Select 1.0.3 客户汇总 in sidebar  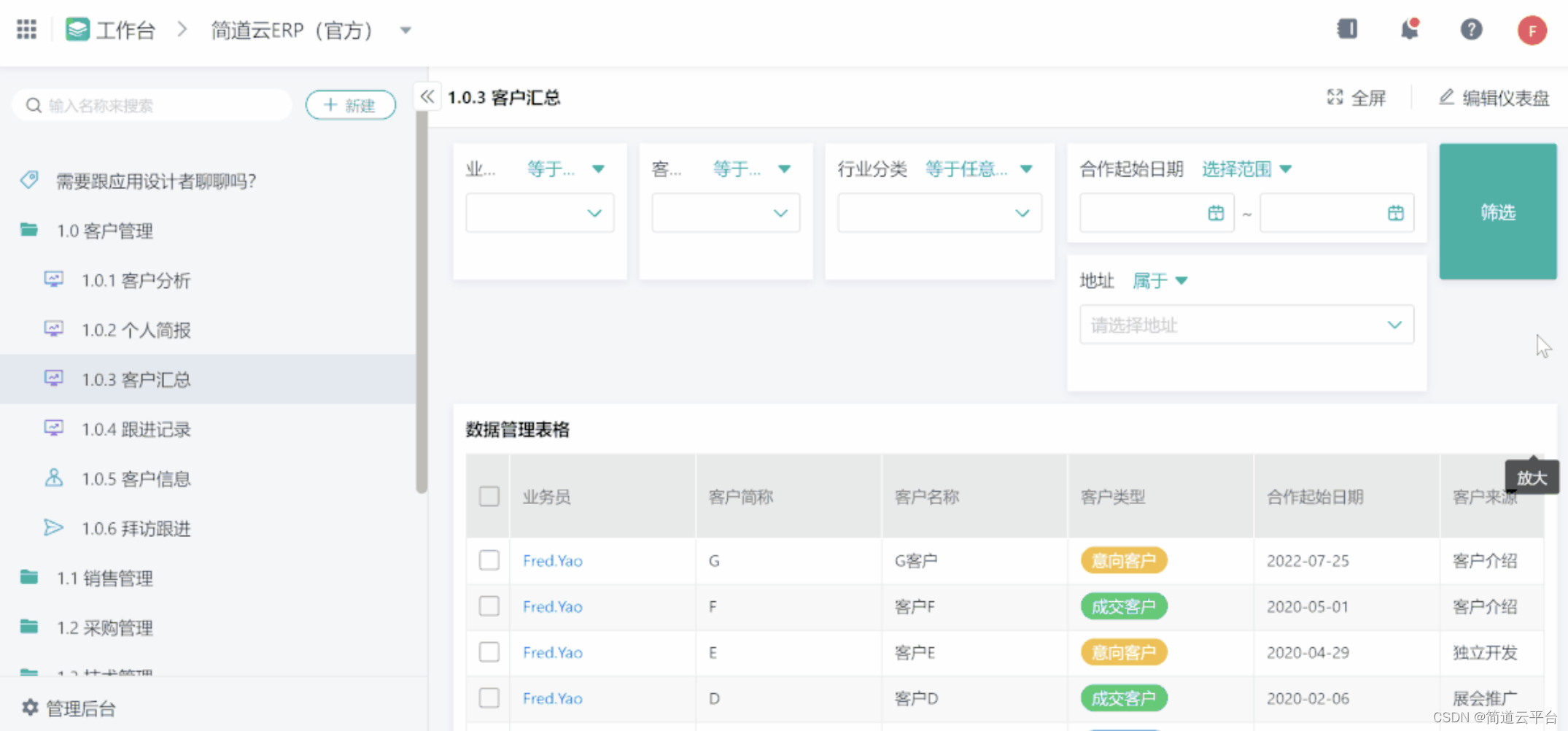208,379
